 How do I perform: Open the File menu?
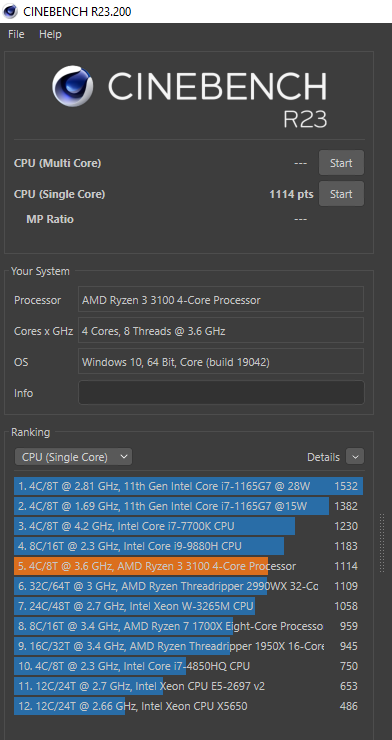(x=16, y=34)
